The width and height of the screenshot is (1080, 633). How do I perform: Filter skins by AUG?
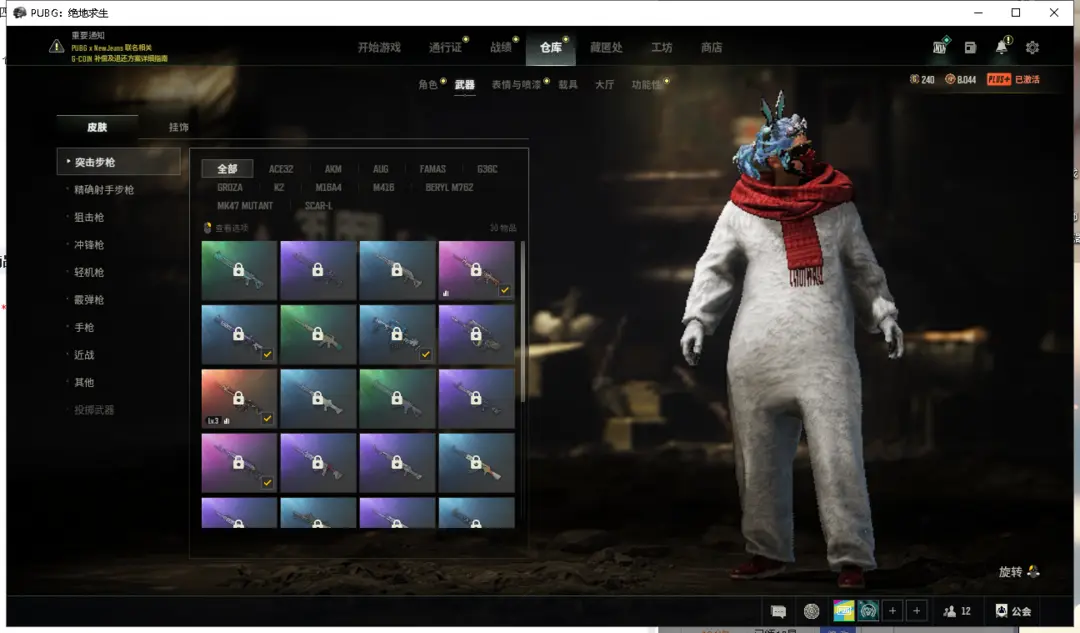(381, 169)
